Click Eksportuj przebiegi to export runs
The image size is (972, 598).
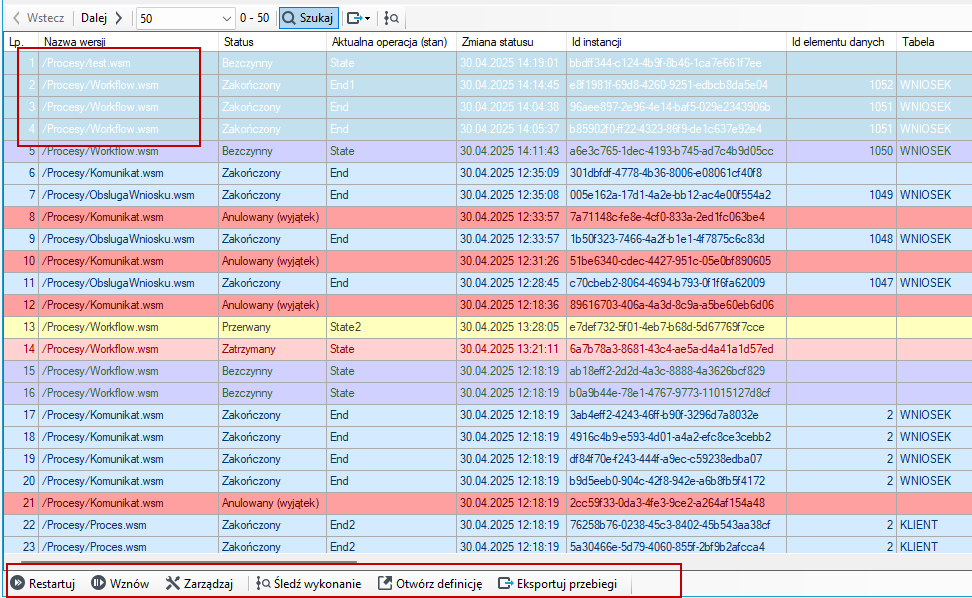click(x=558, y=584)
